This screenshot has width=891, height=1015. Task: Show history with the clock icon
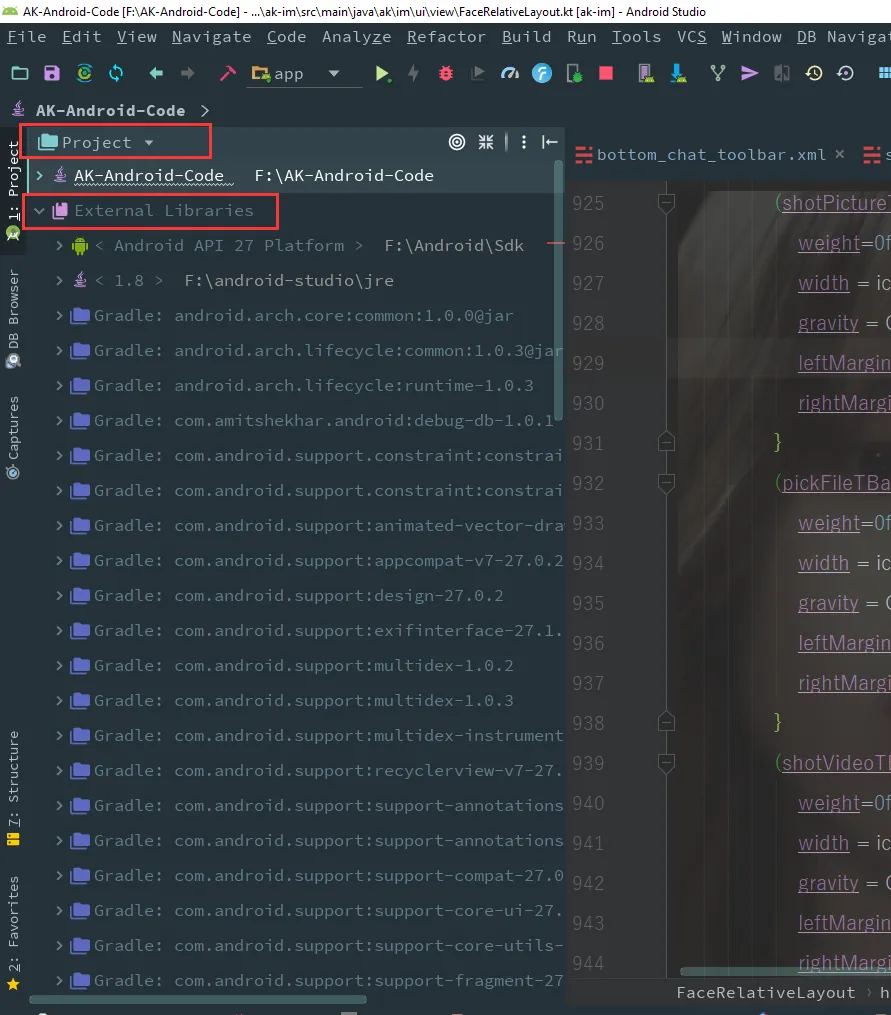point(814,73)
